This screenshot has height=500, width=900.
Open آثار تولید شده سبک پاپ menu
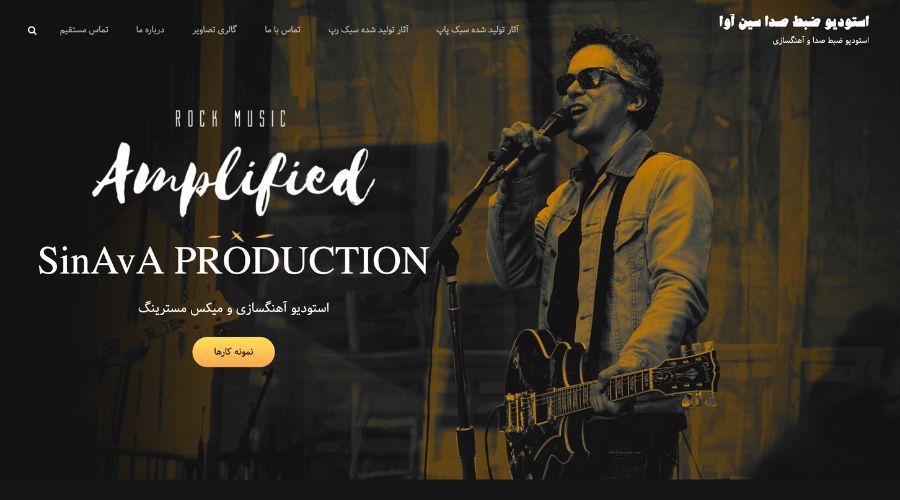(478, 29)
